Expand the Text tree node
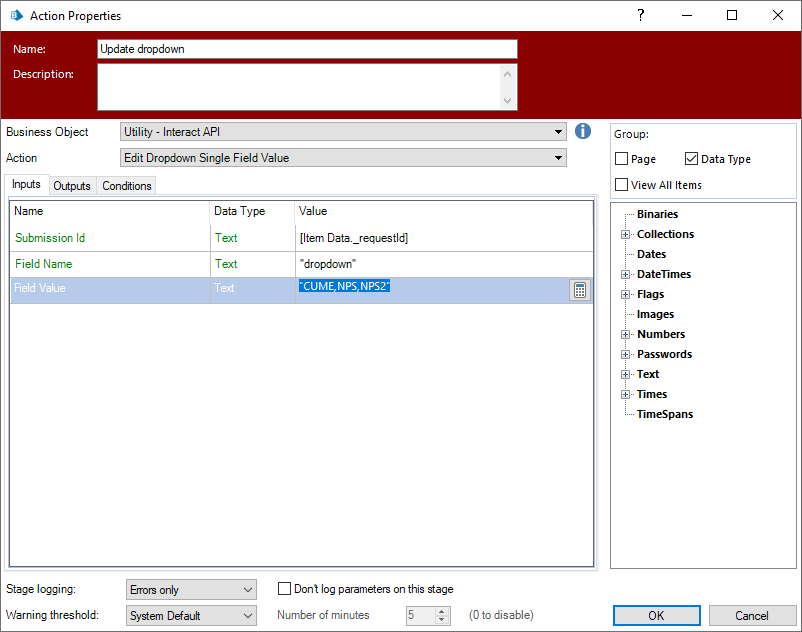The image size is (802, 632). 625,374
